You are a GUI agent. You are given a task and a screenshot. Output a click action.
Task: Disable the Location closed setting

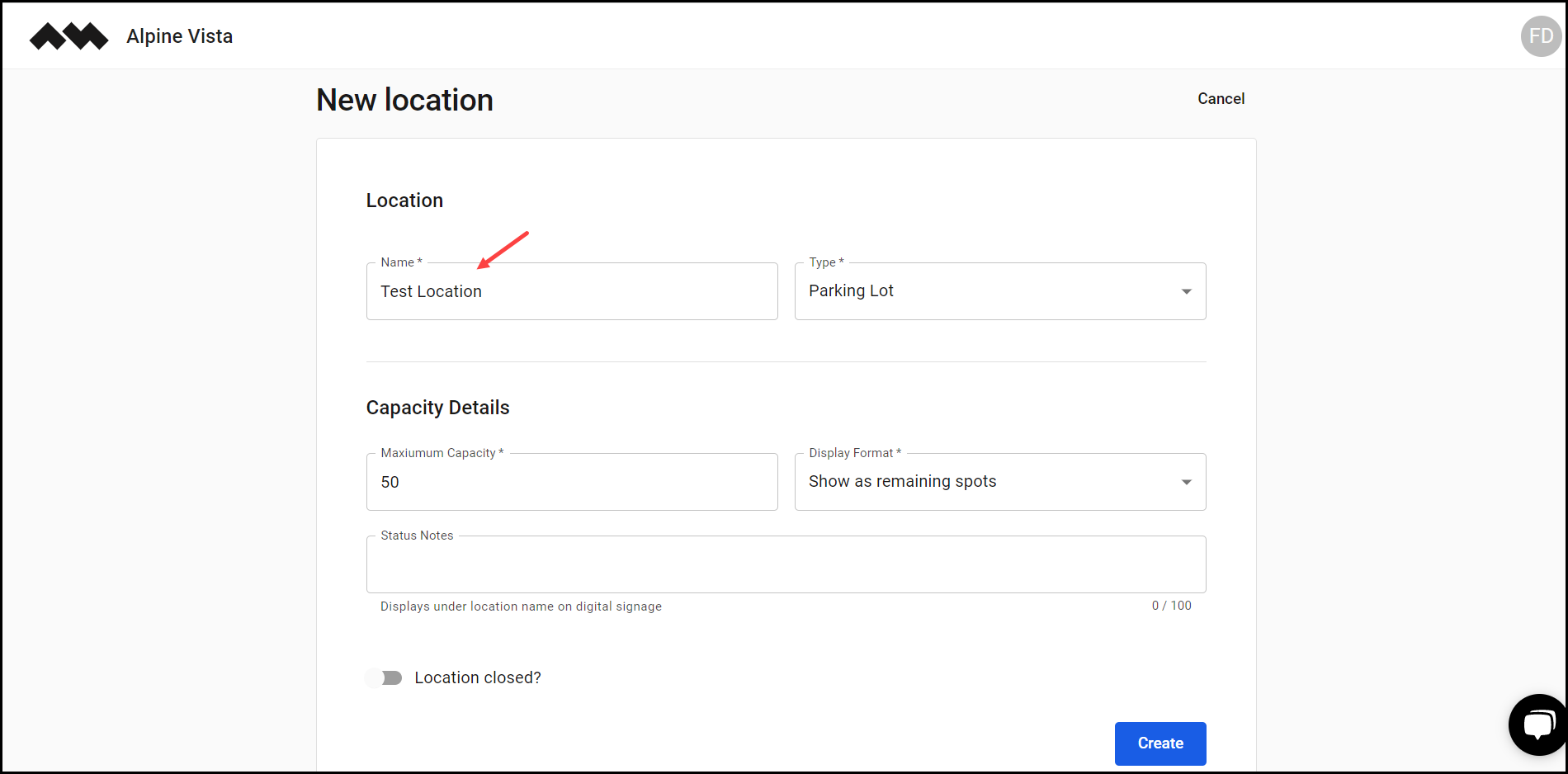coord(383,677)
